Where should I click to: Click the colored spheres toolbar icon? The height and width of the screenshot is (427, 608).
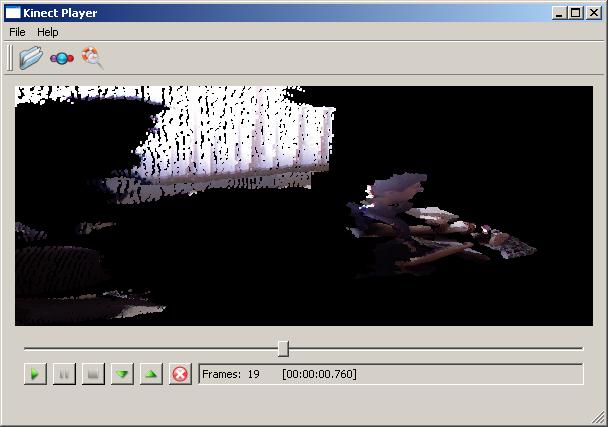[62, 59]
